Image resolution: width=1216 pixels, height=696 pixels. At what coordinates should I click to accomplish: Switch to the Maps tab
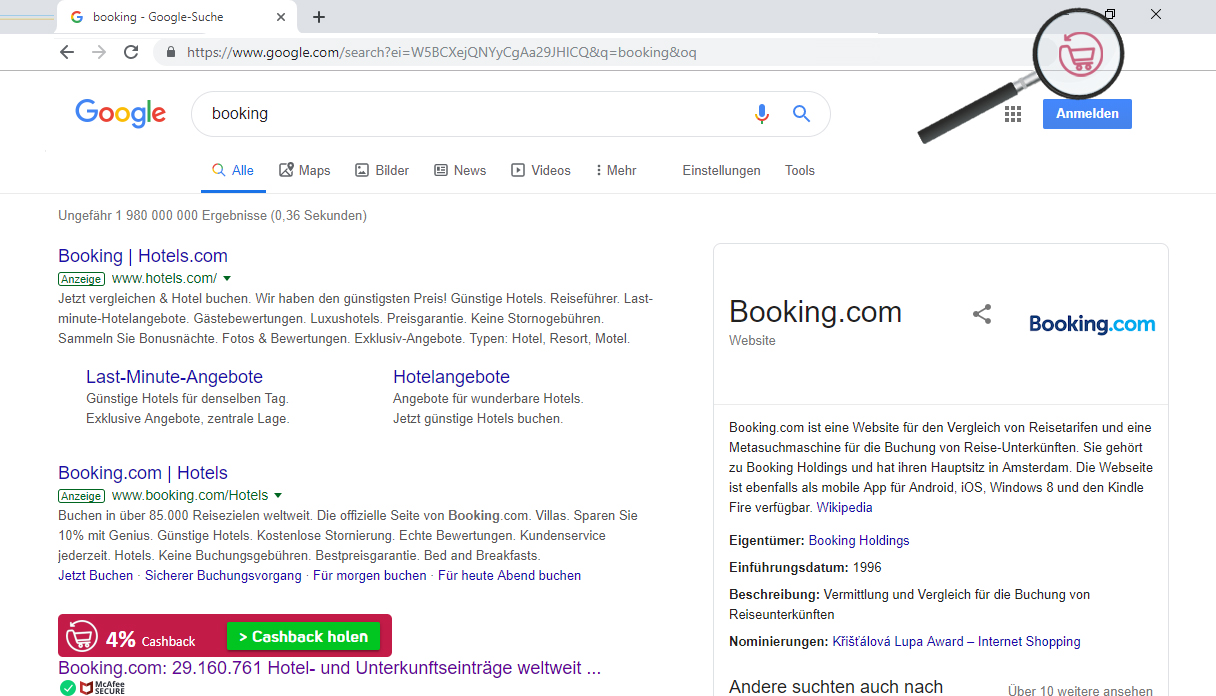(x=304, y=171)
